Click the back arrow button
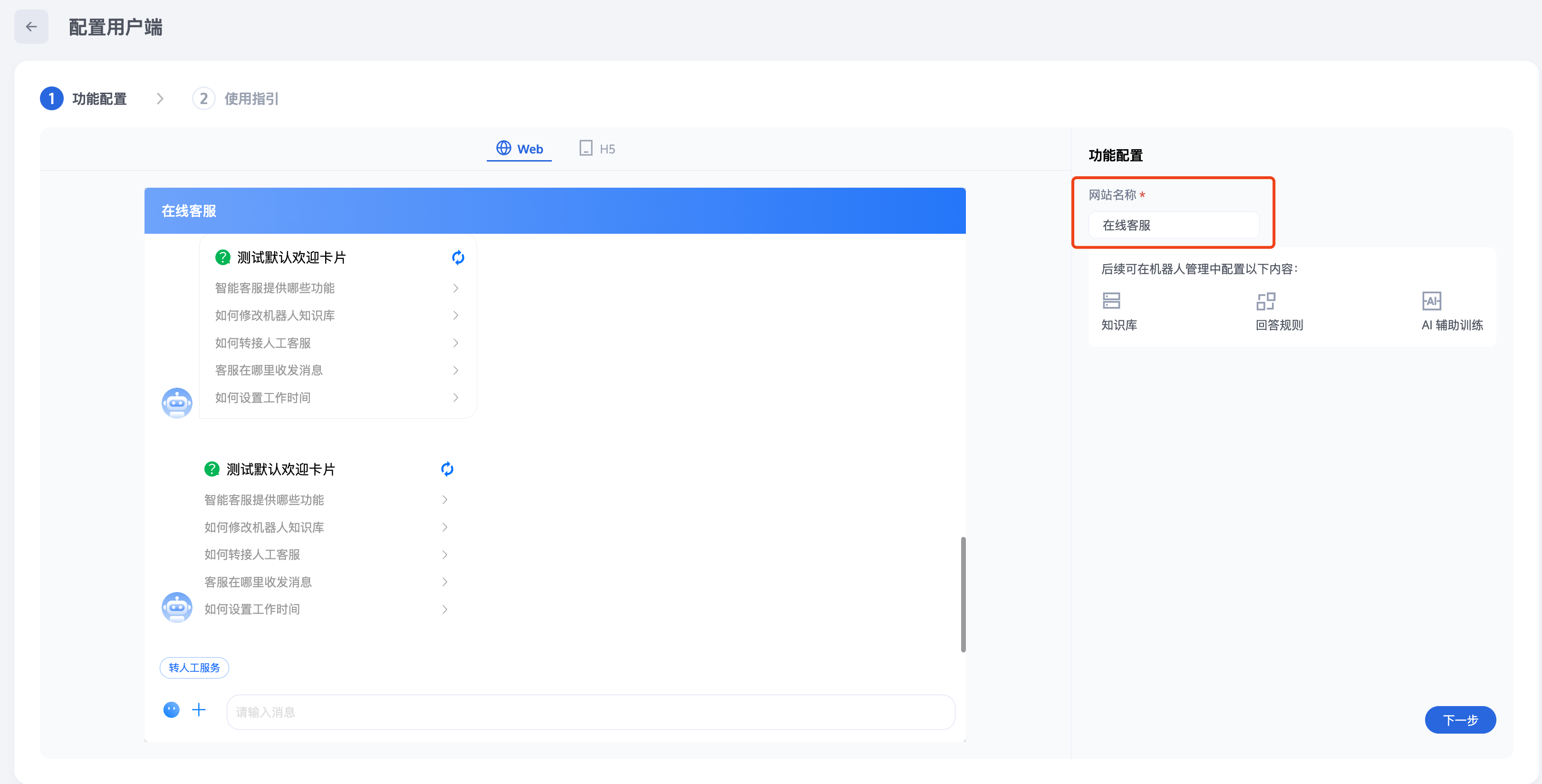The image size is (1542, 784). pyautogui.click(x=31, y=27)
